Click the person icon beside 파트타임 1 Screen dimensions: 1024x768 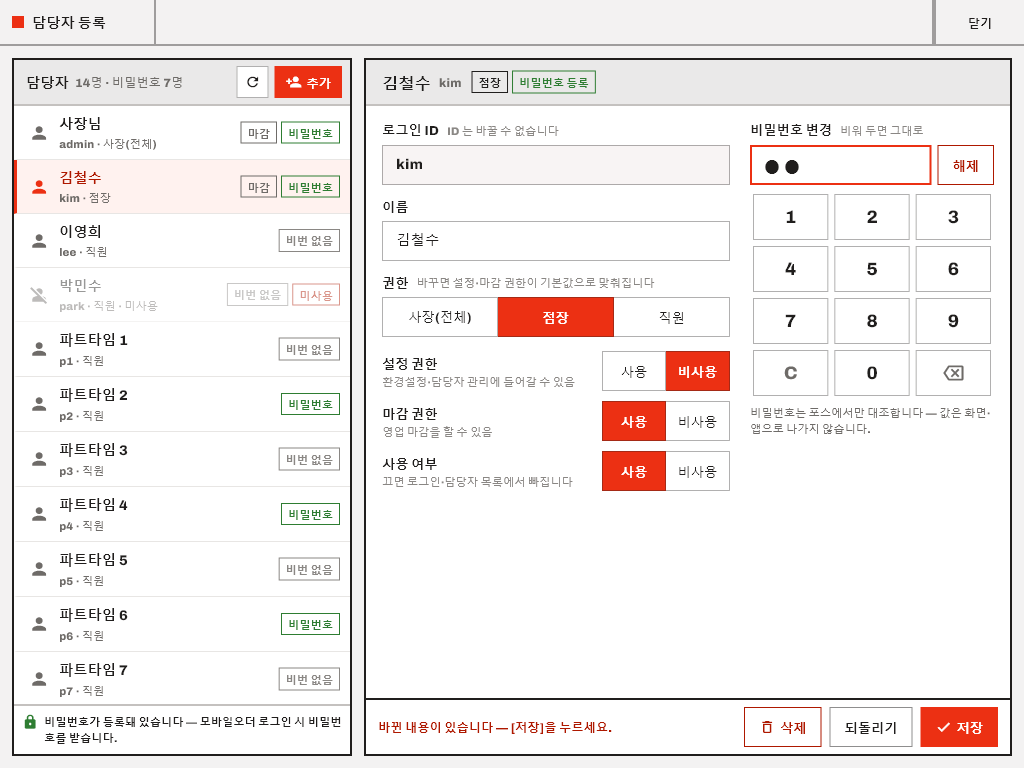tap(39, 349)
